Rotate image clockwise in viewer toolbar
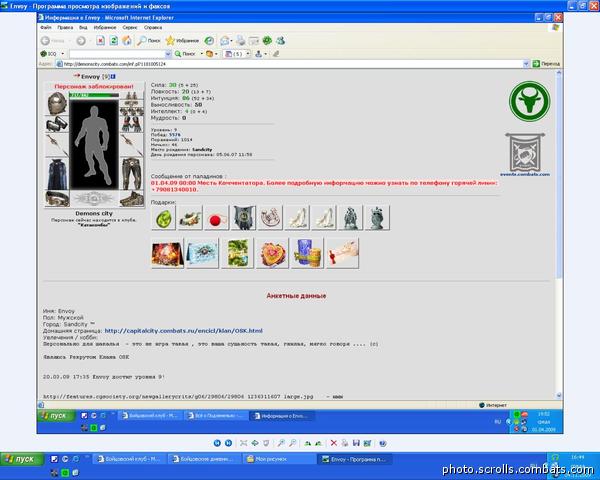The width and height of the screenshot is (600, 480). click(307, 443)
